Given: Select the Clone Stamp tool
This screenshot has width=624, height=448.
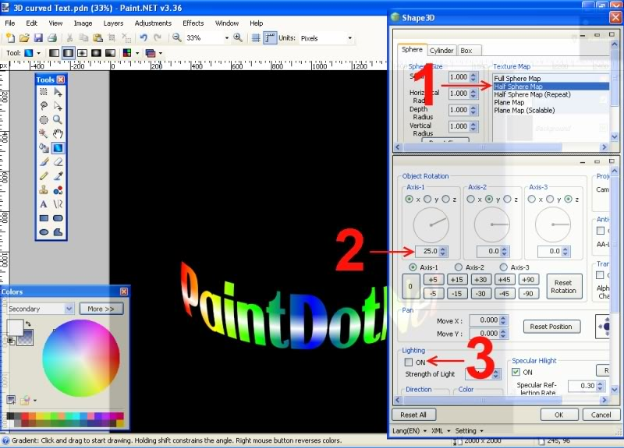Looking at the screenshot, I should (44, 190).
